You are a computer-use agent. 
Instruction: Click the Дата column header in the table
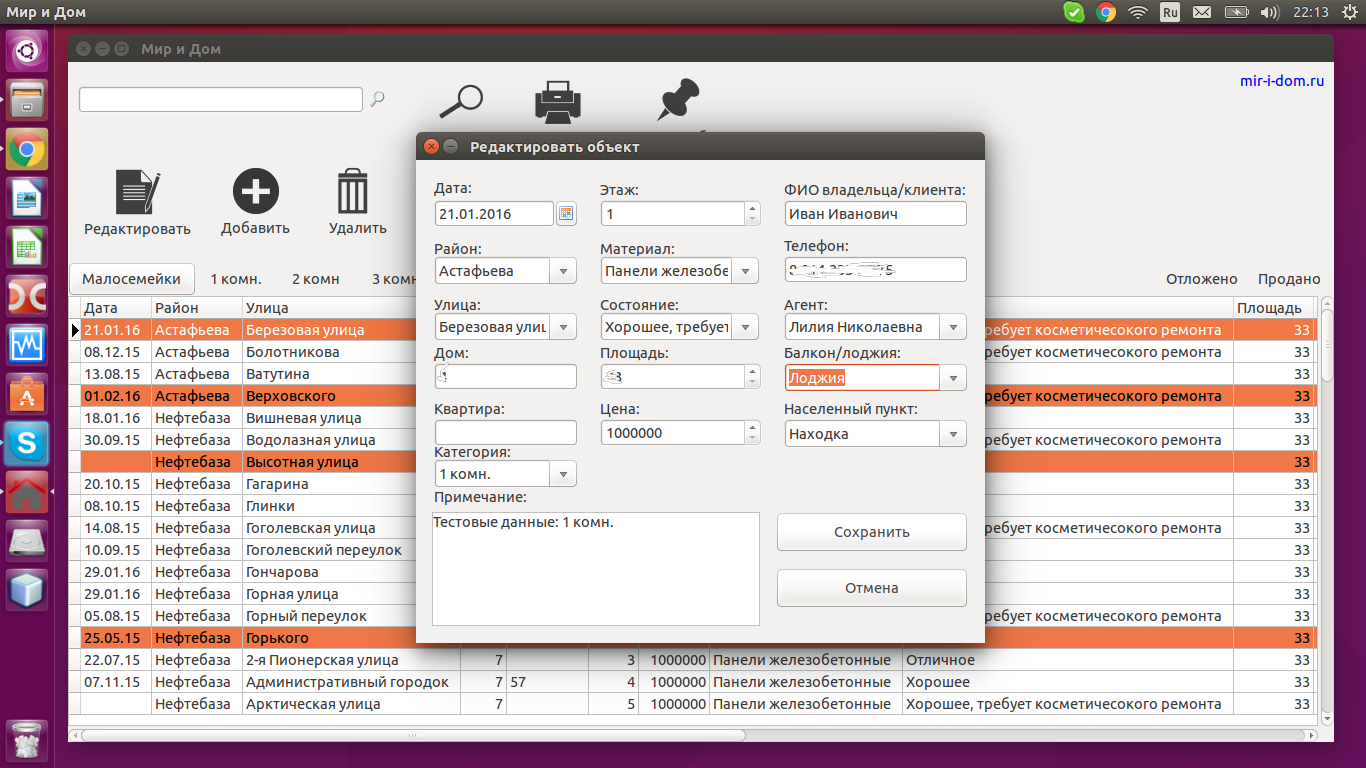115,308
